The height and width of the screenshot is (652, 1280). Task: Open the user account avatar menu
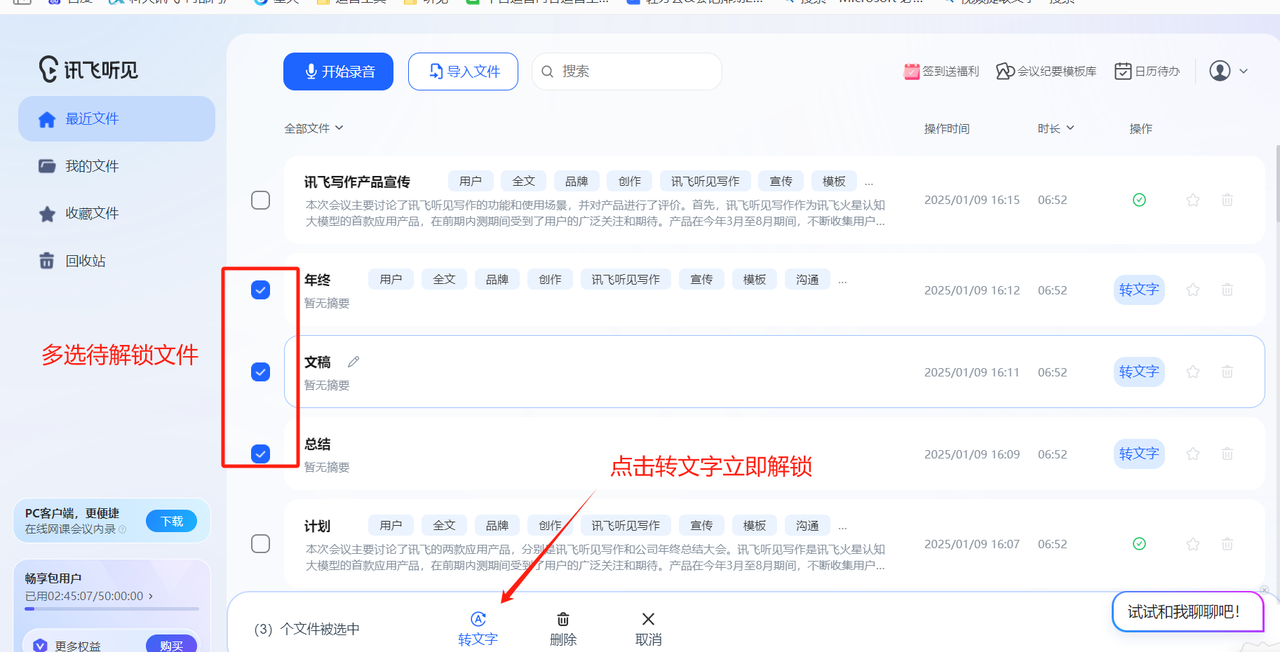point(1228,71)
